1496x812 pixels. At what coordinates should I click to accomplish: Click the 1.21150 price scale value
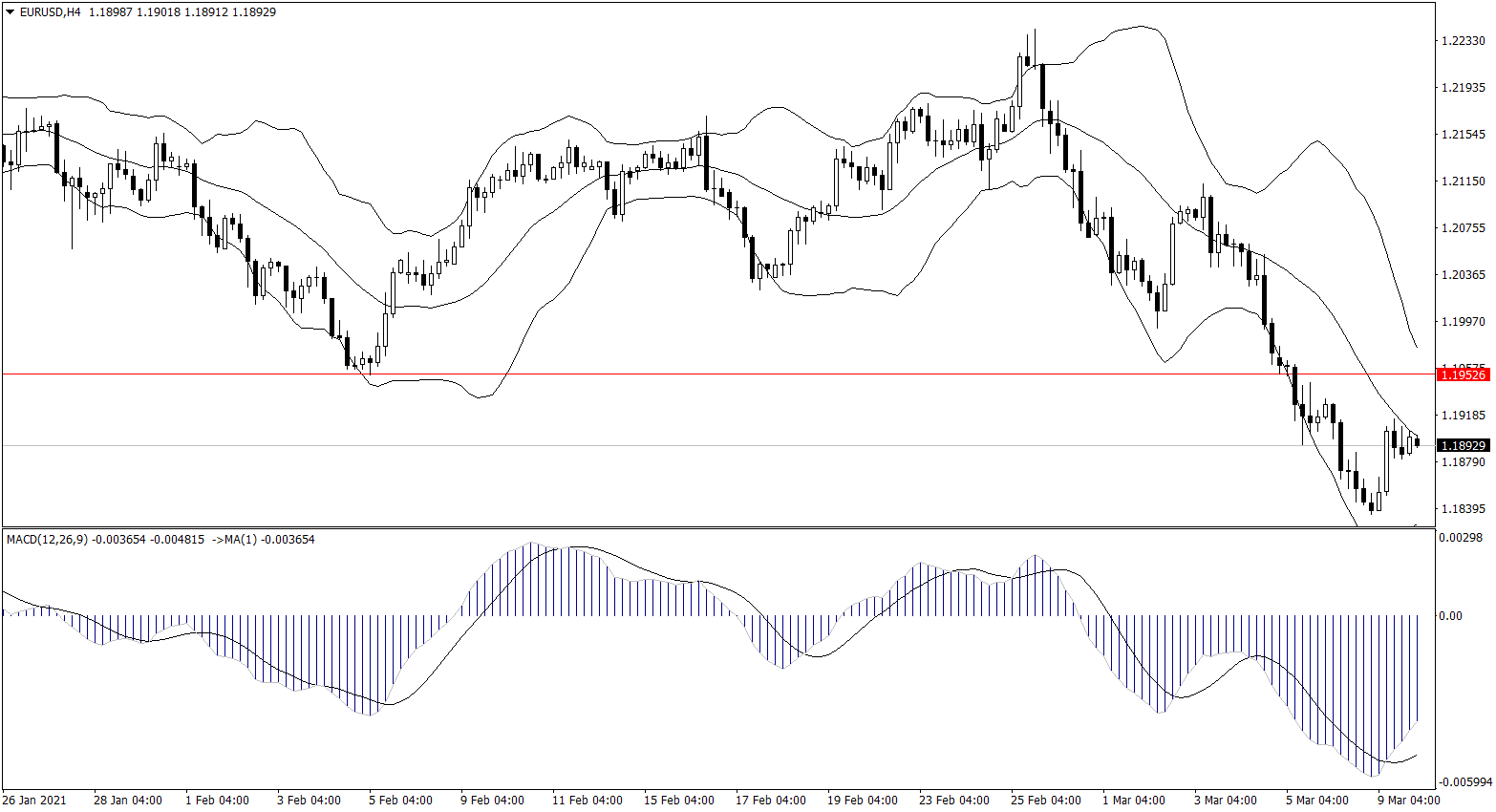pos(1463,182)
